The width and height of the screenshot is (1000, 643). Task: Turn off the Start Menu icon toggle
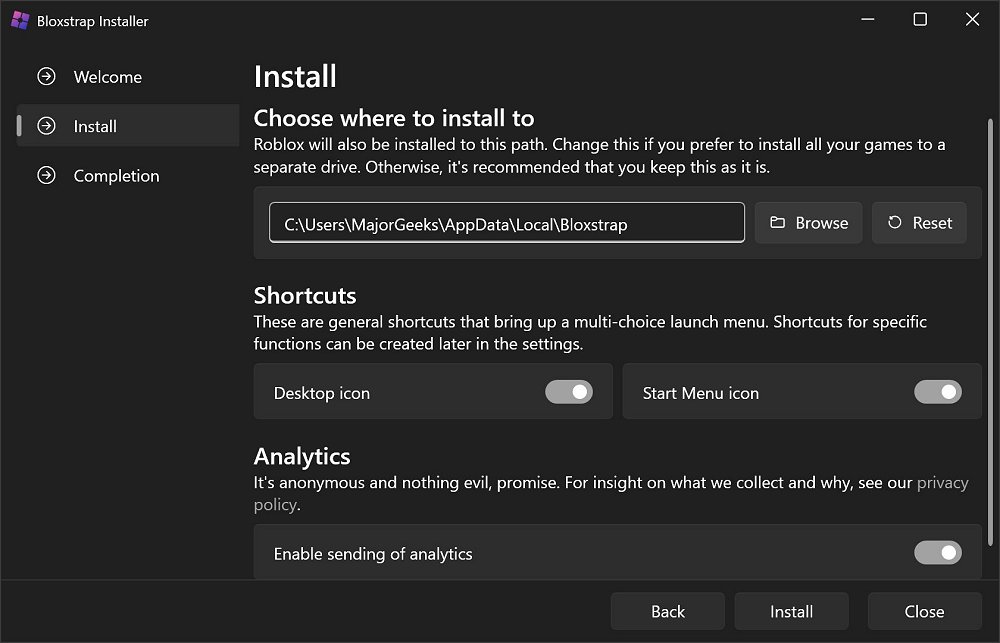(x=938, y=392)
